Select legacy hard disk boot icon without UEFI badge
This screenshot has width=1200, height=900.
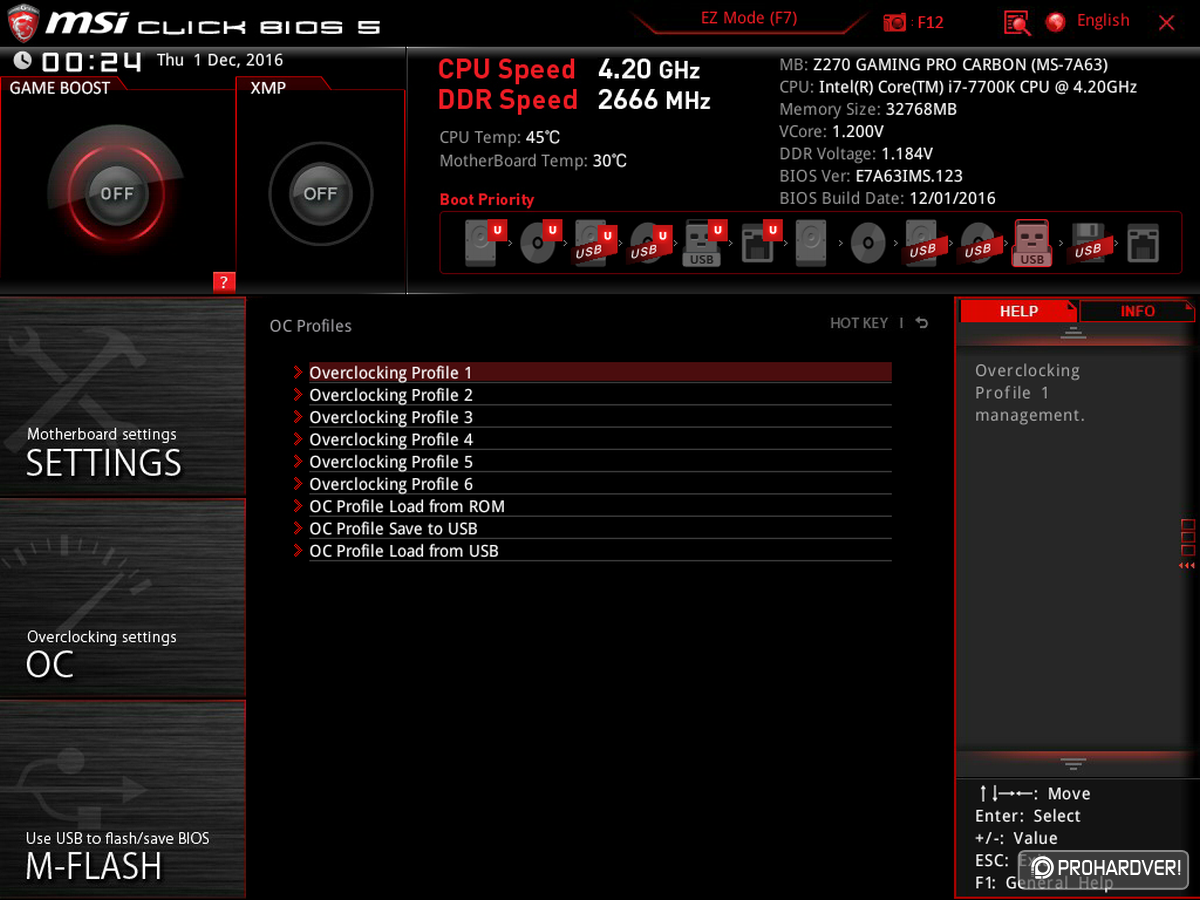pos(811,243)
